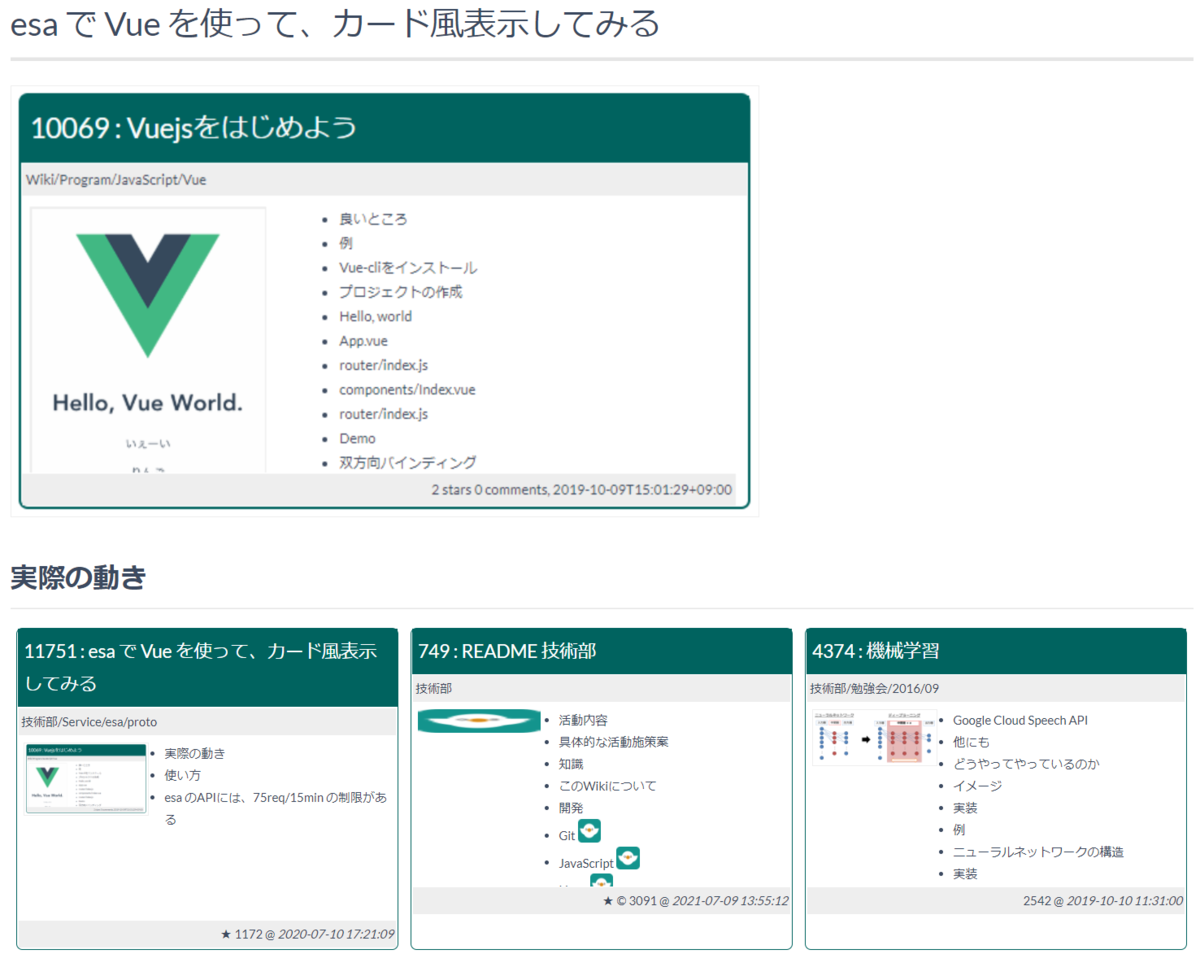The width and height of the screenshot is (1200, 954).
Task: Open the small screenshot thumbnail in card 11751
Action: pyautogui.click(x=86, y=779)
